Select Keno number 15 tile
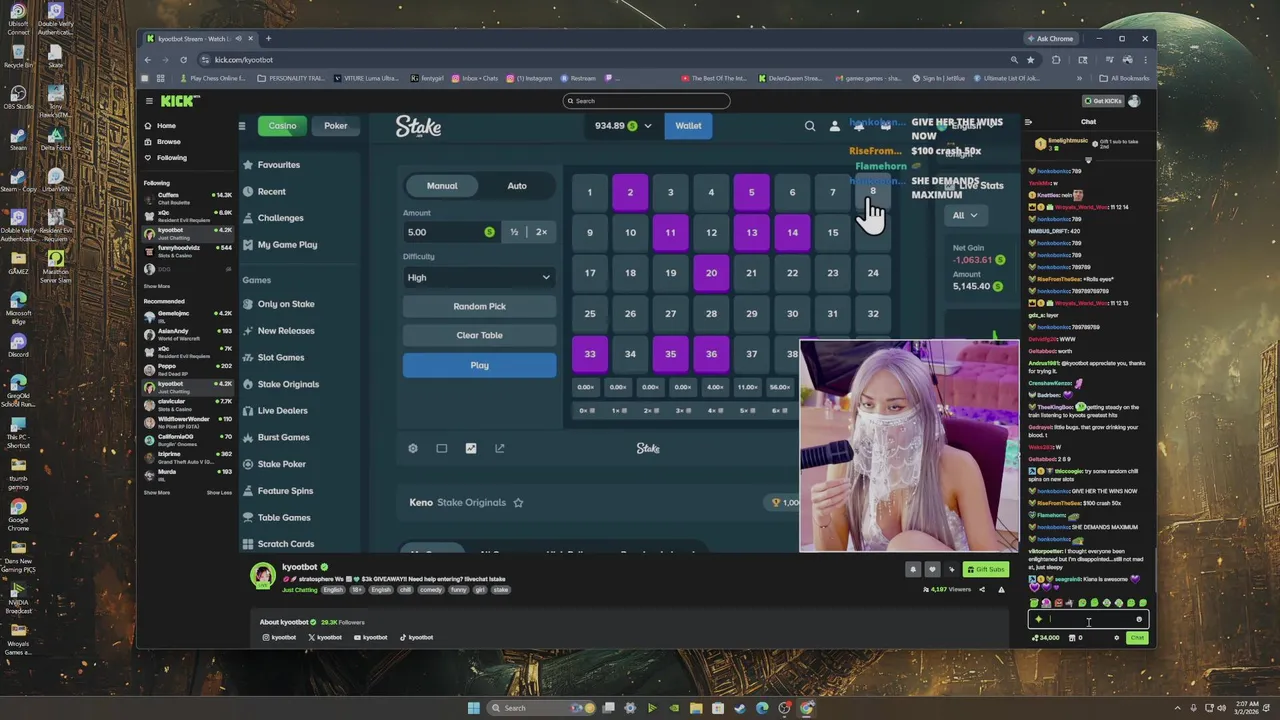1280x720 pixels. coord(833,233)
